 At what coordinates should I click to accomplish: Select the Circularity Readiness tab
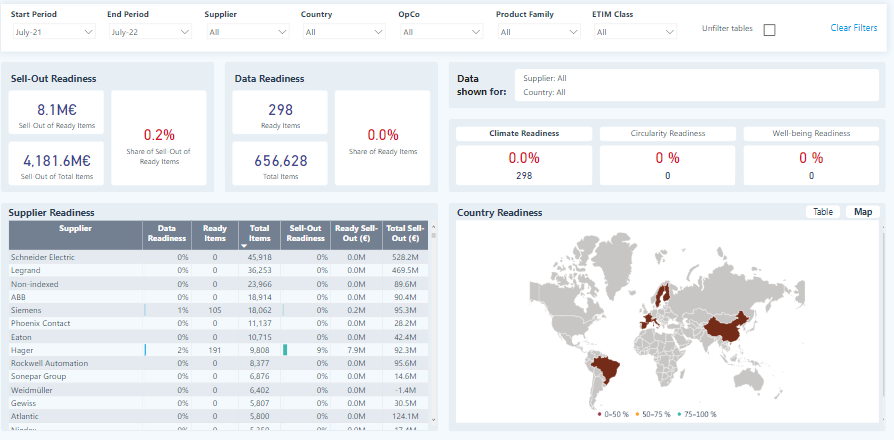coord(668,133)
